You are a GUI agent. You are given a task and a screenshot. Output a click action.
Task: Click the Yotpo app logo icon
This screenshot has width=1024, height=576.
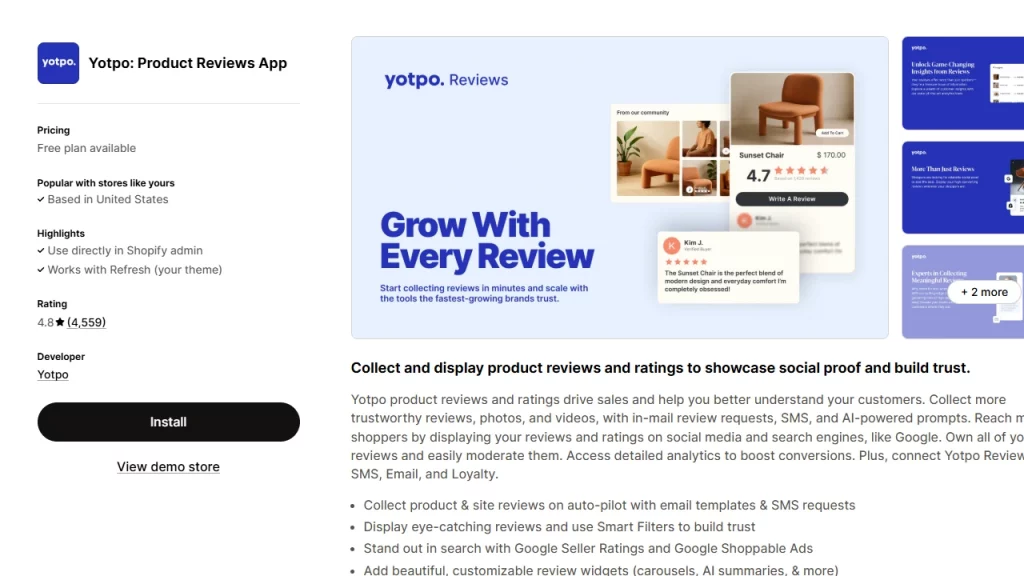tap(58, 63)
